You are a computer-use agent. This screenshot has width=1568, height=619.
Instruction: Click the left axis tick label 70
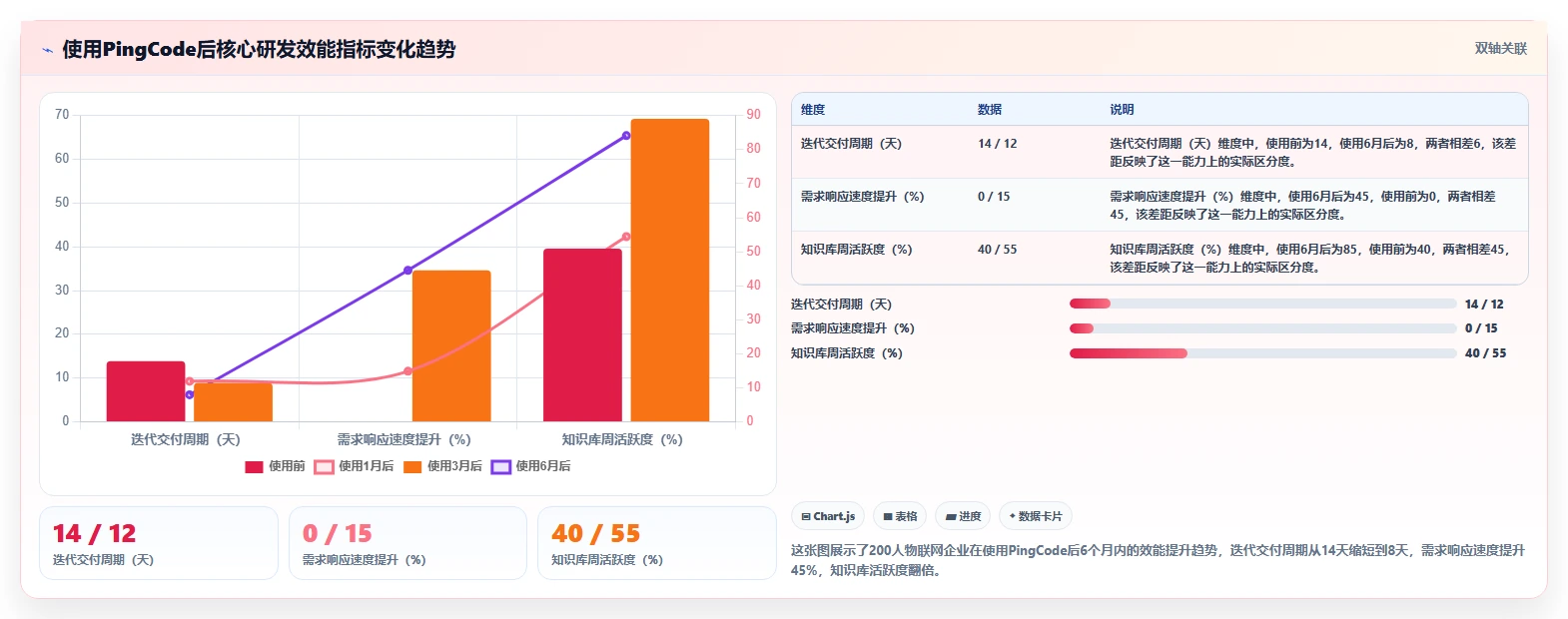pyautogui.click(x=62, y=115)
